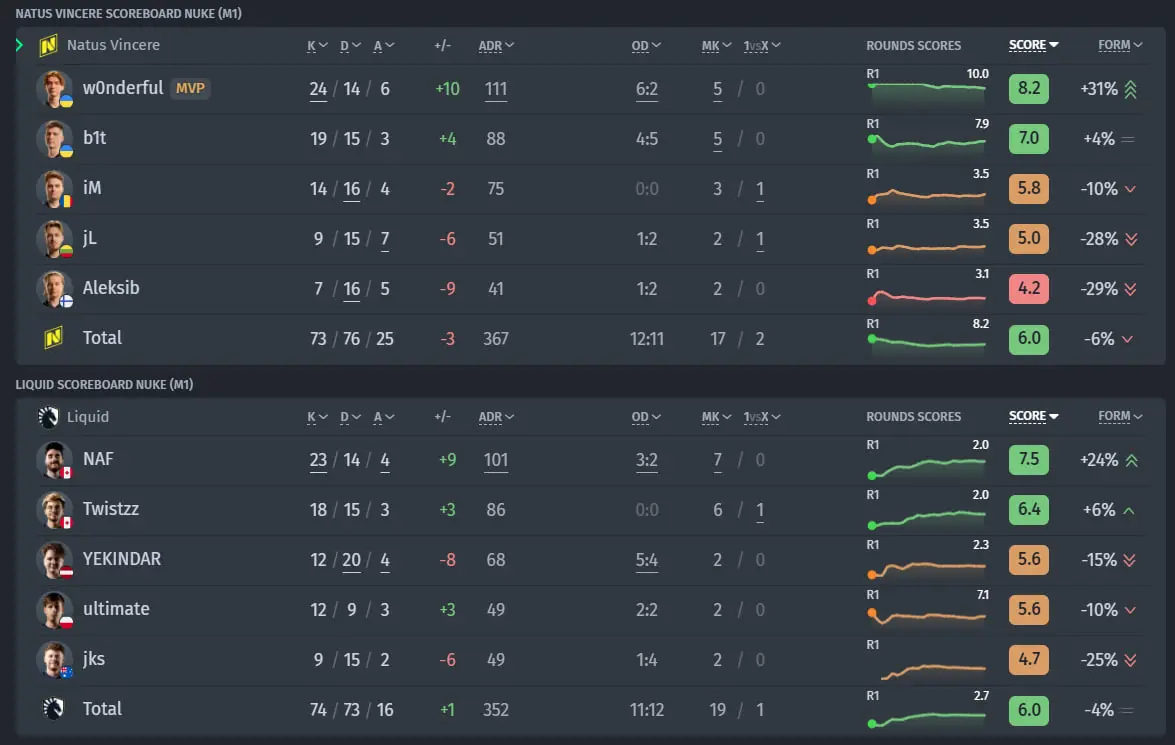
Task: Click the ROUNDS SCORES header in Liquid table
Action: click(913, 417)
